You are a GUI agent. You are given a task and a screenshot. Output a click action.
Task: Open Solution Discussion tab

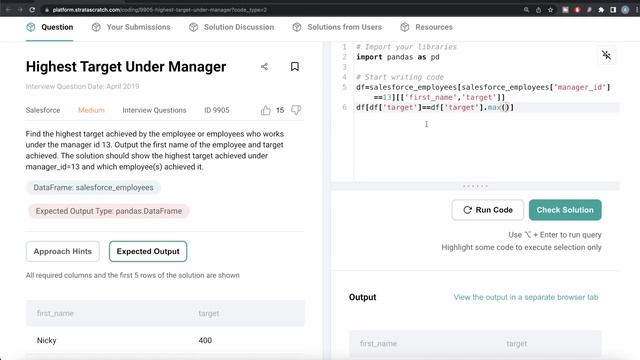click(x=231, y=27)
